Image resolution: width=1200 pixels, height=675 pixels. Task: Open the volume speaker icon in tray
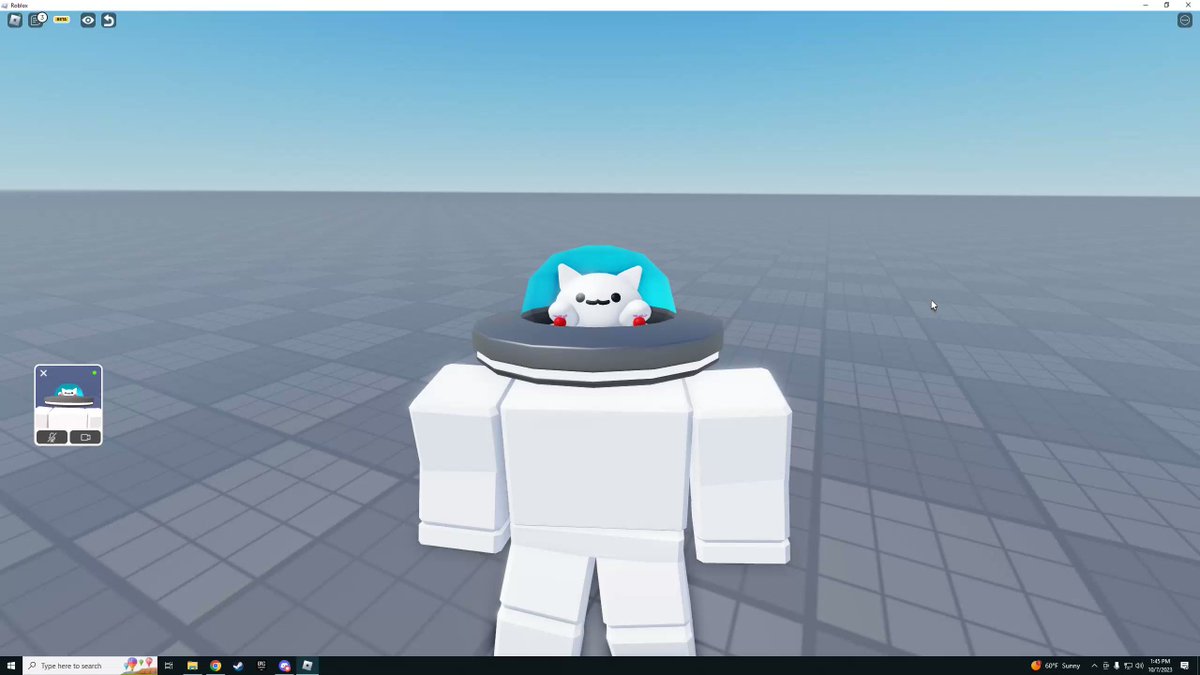[1140, 665]
